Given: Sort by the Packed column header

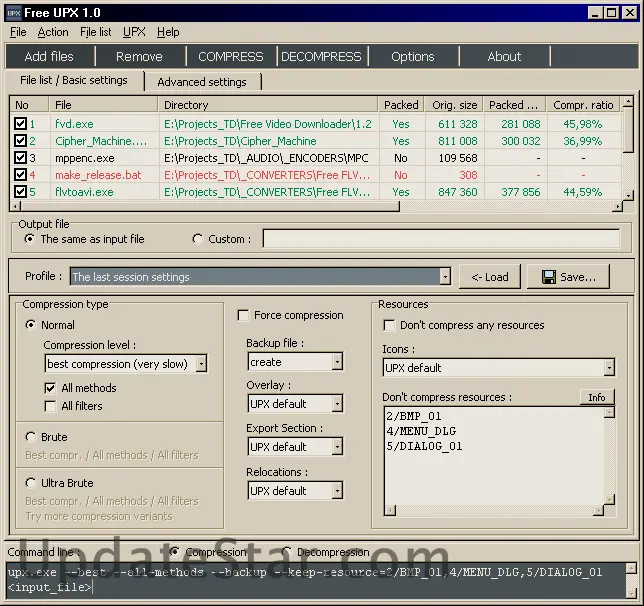Looking at the screenshot, I should [401, 105].
